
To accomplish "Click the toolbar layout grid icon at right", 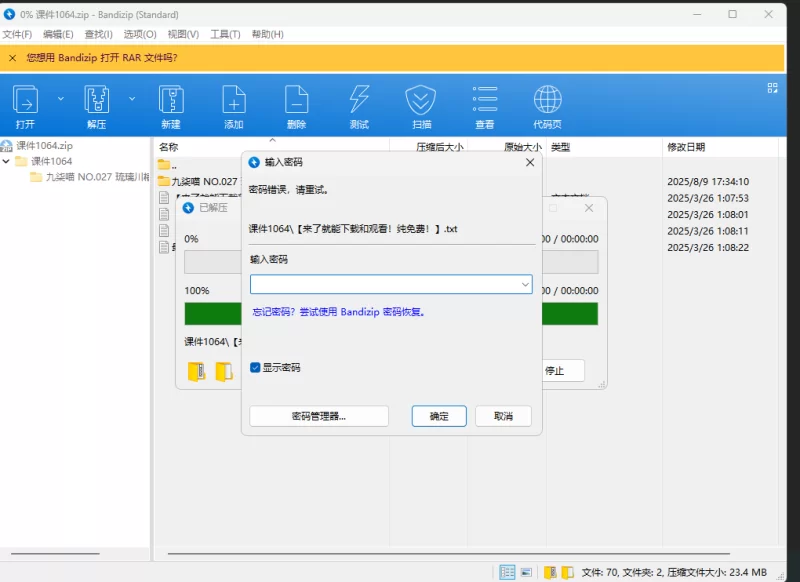I will tap(772, 88).
